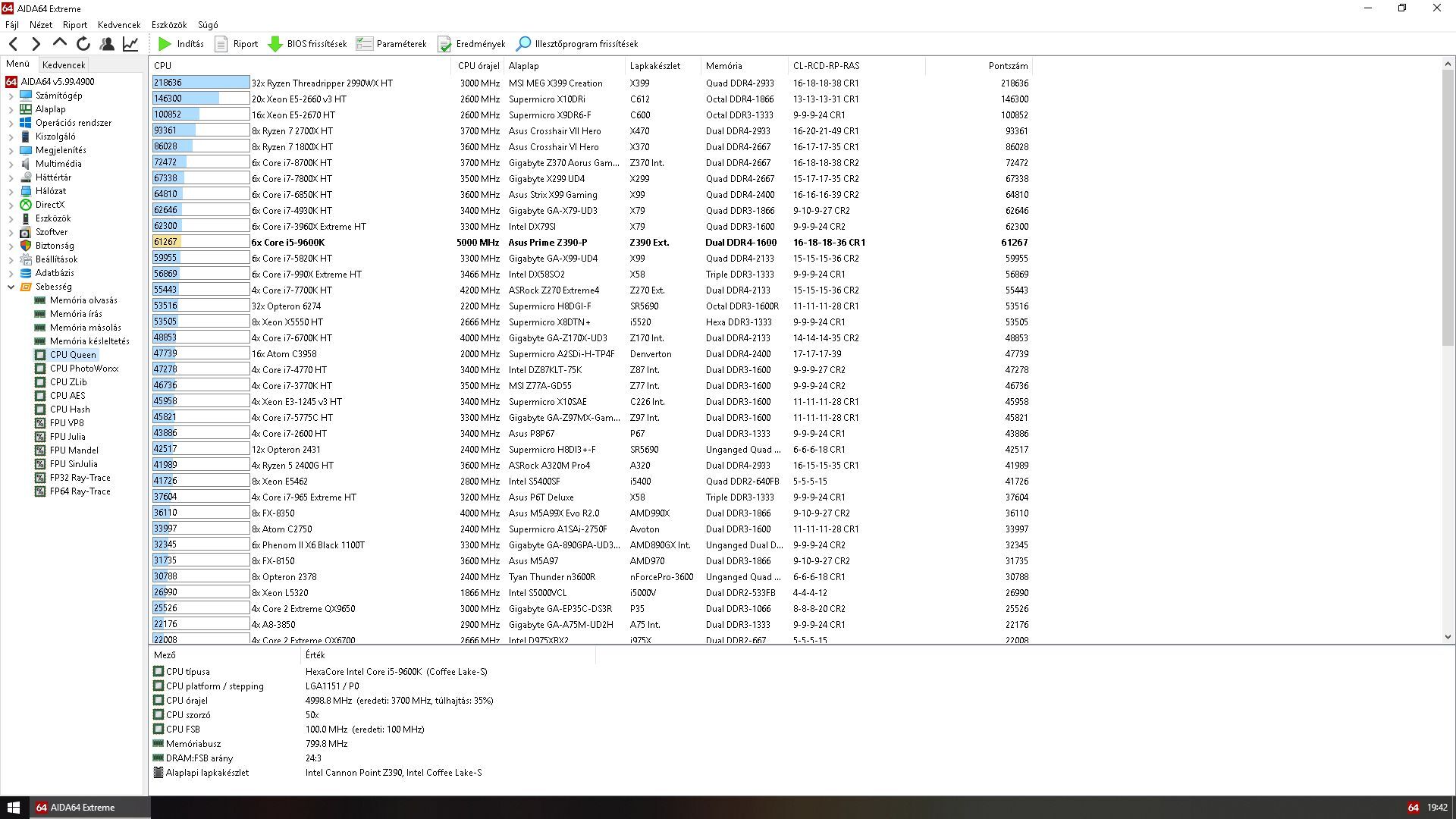Expand the DirectX tree node
Screen dimensions: 1456x819
(x=11, y=205)
